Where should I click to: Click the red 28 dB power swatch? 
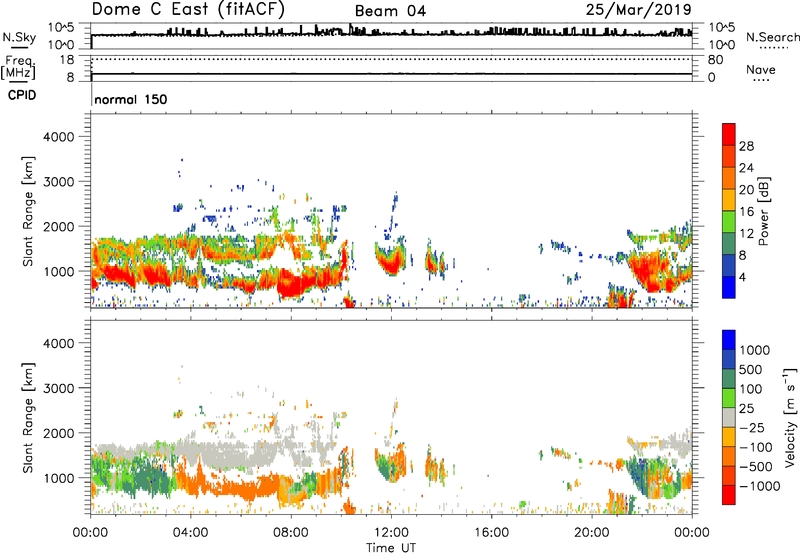[729, 135]
